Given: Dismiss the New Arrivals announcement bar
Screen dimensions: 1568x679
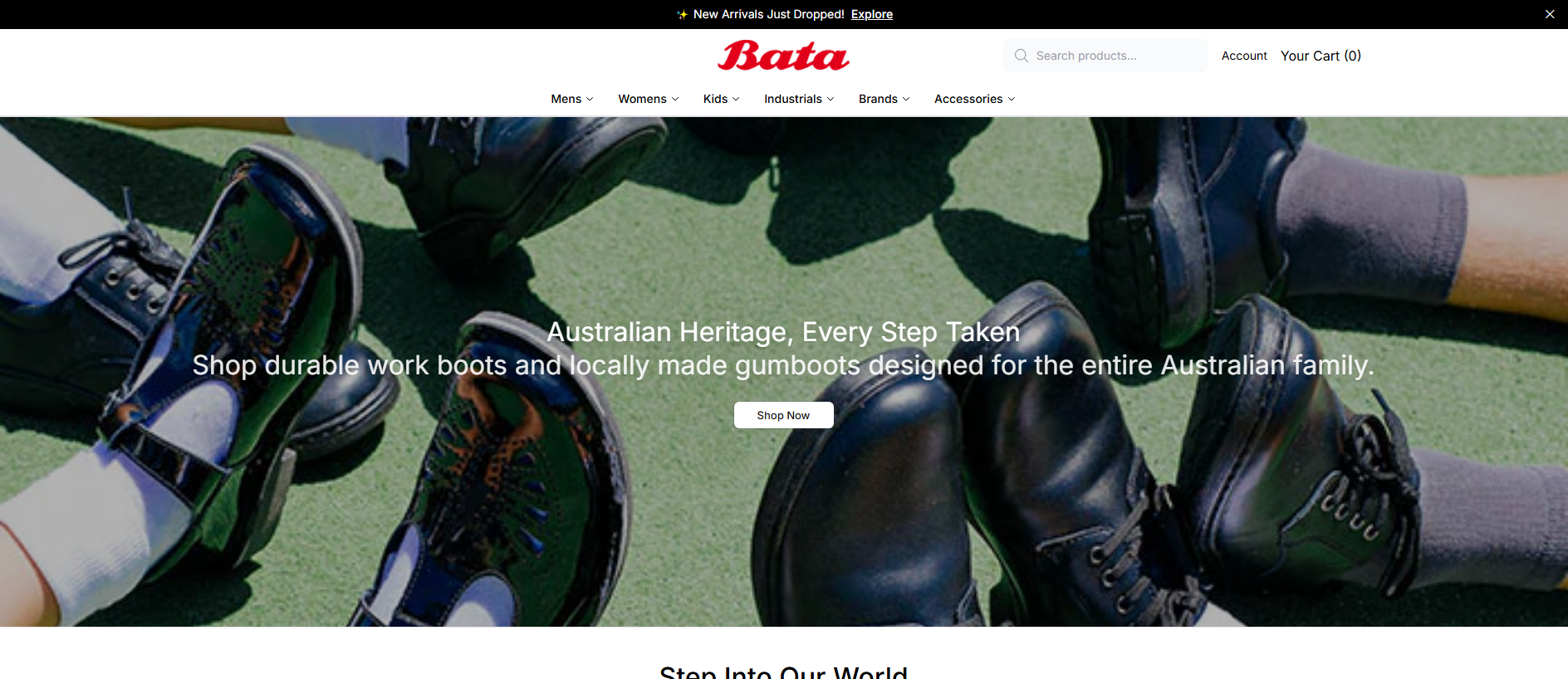Looking at the screenshot, I should pos(1550,14).
